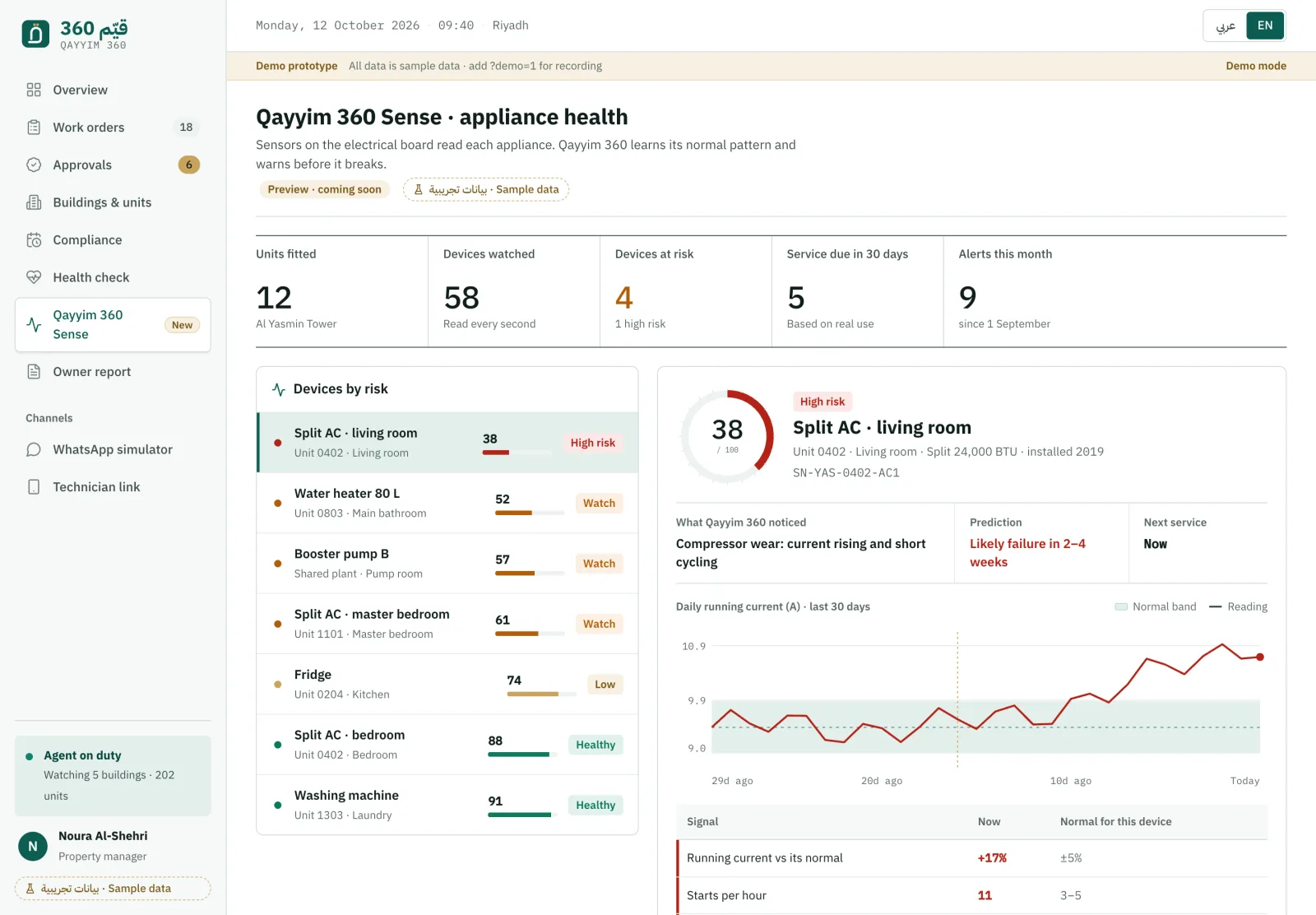Select Split AC · master bedroom row
This screenshot has width=1316, height=915.
(x=447, y=624)
